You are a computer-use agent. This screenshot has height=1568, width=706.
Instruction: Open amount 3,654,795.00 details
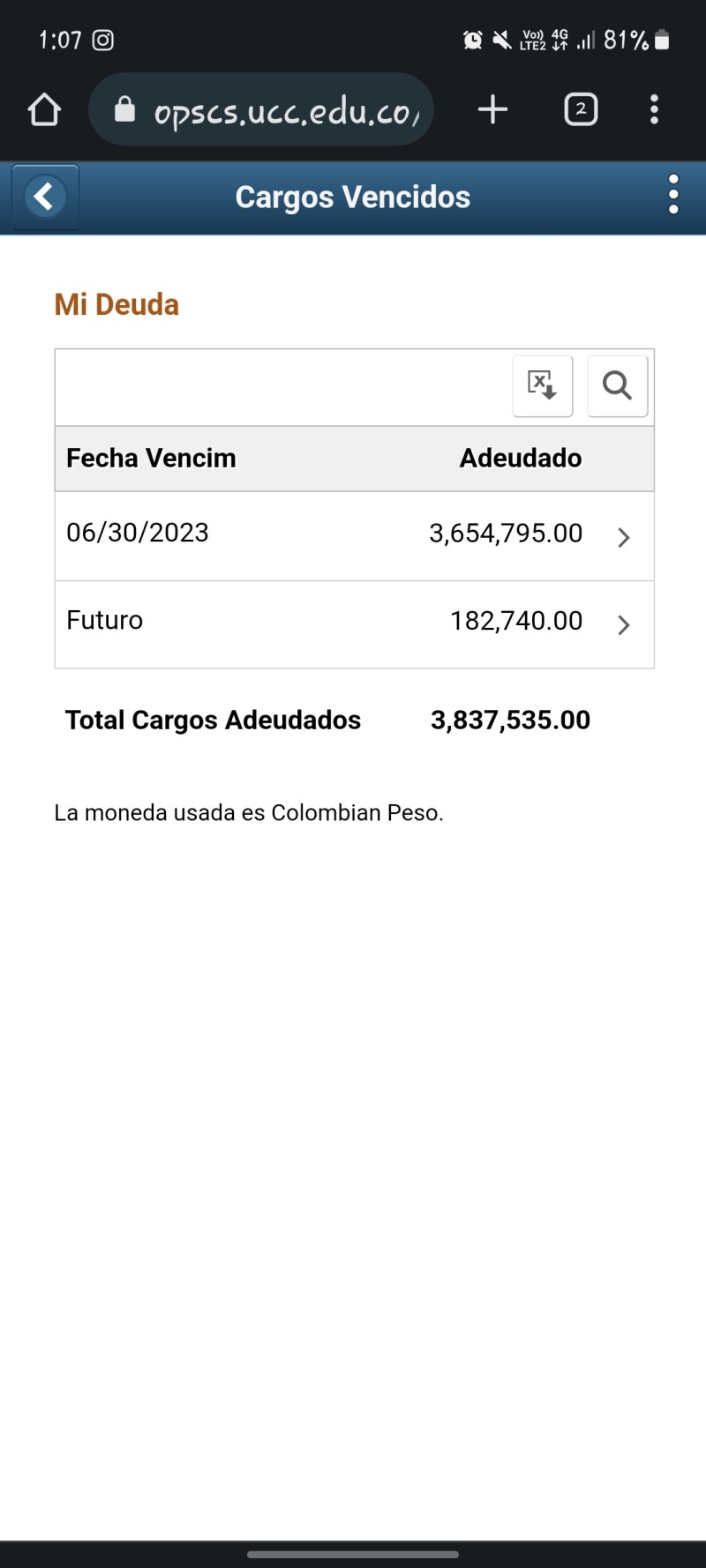[506, 534]
